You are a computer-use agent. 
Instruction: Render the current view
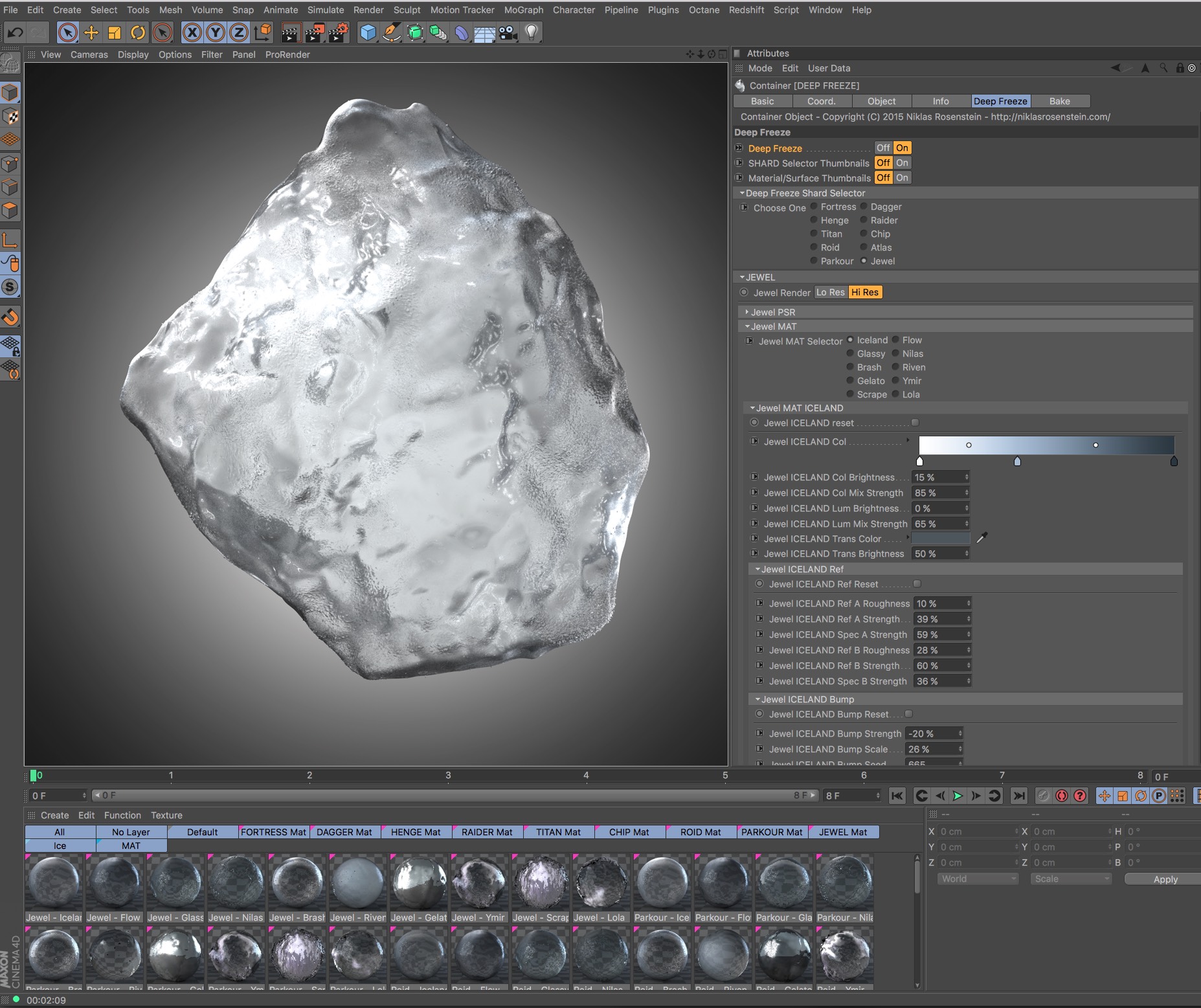291,32
